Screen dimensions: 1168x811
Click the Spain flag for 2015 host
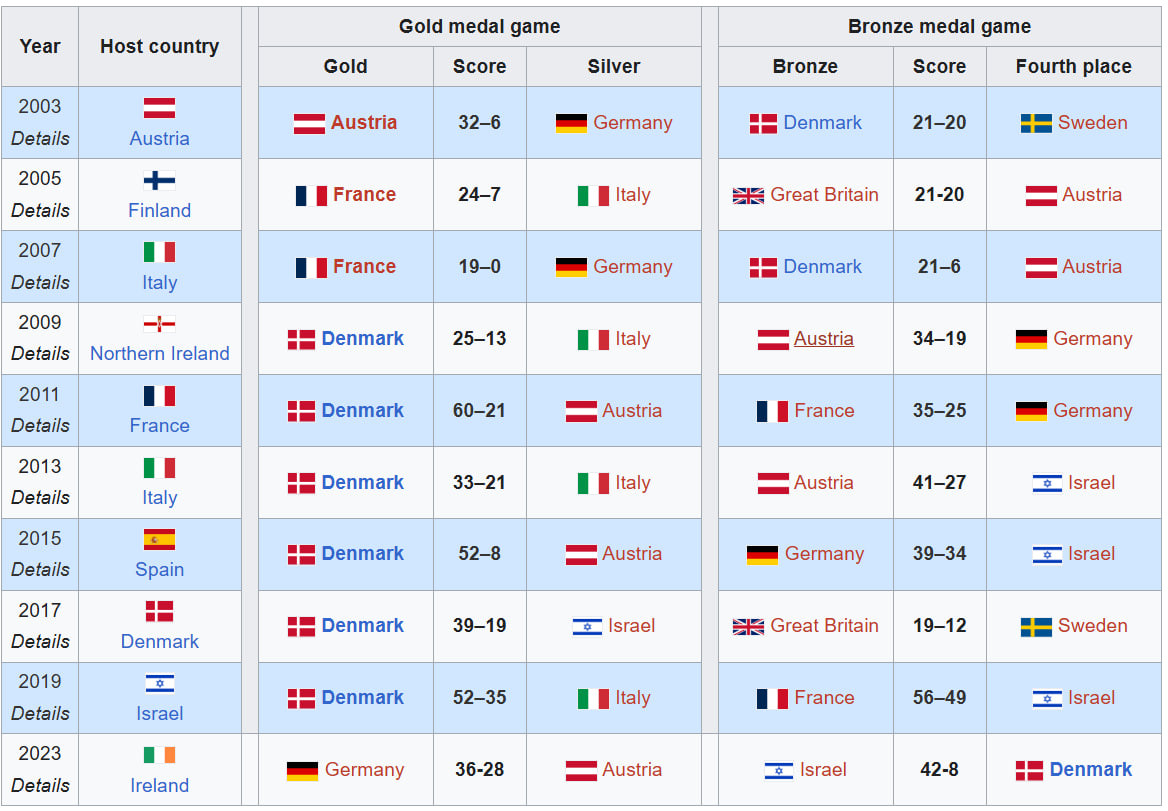(x=159, y=540)
